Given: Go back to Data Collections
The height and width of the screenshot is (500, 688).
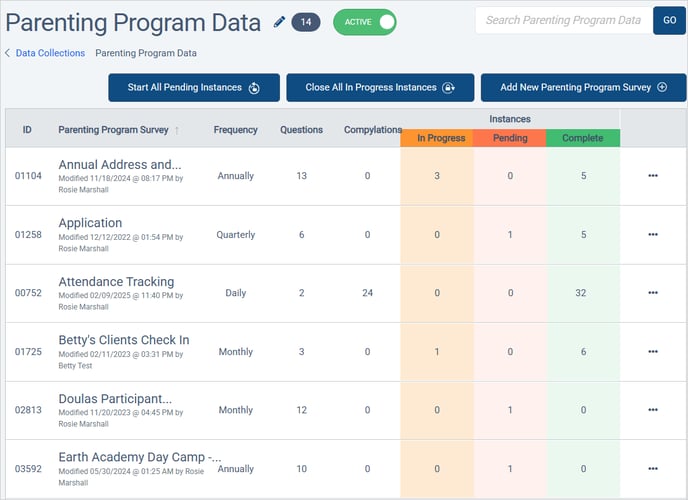Looking at the screenshot, I should click(x=47, y=53).
